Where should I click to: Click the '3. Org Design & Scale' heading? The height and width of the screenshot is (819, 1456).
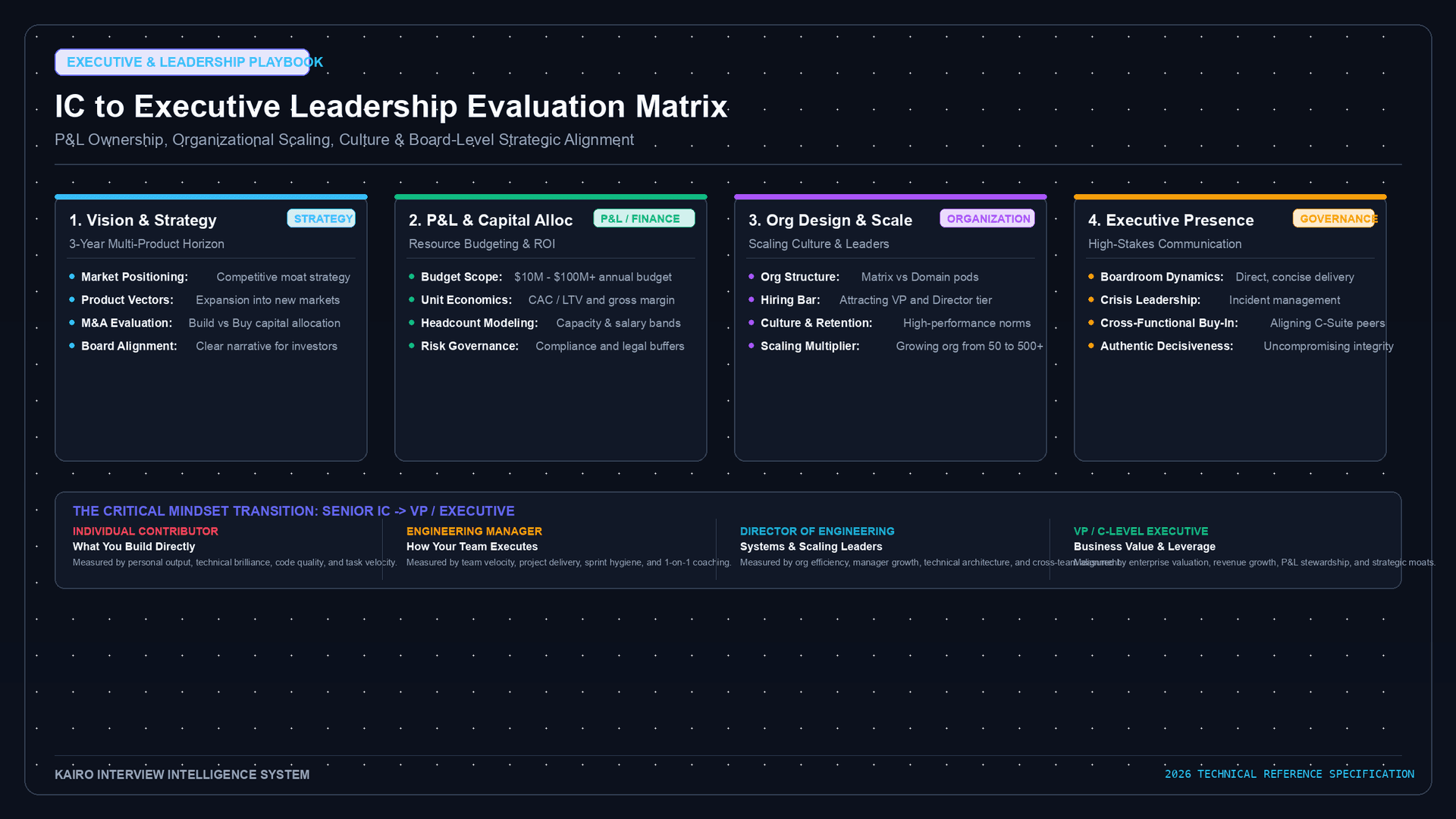830,220
